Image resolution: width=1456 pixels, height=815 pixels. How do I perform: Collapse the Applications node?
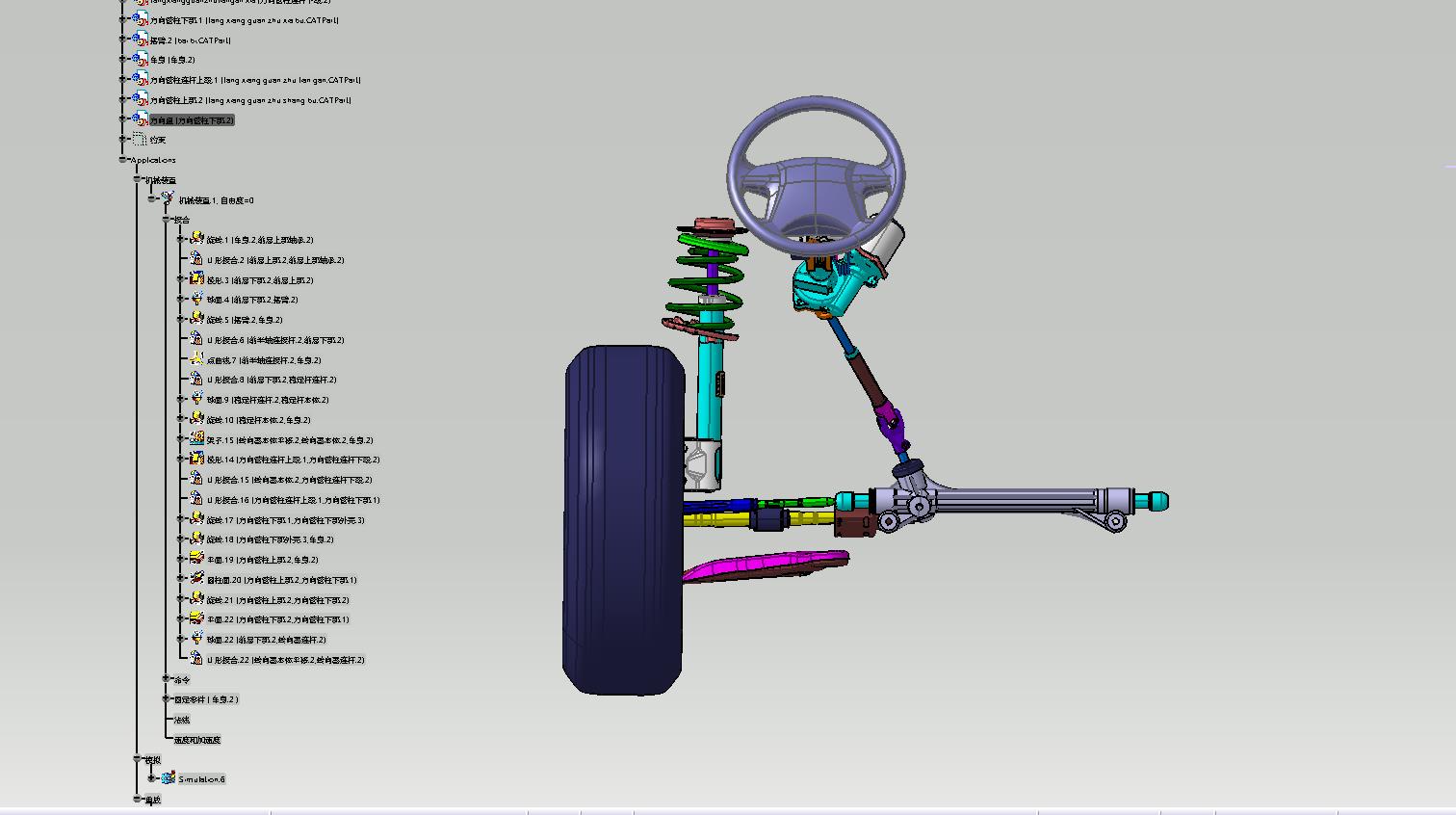click(123, 160)
